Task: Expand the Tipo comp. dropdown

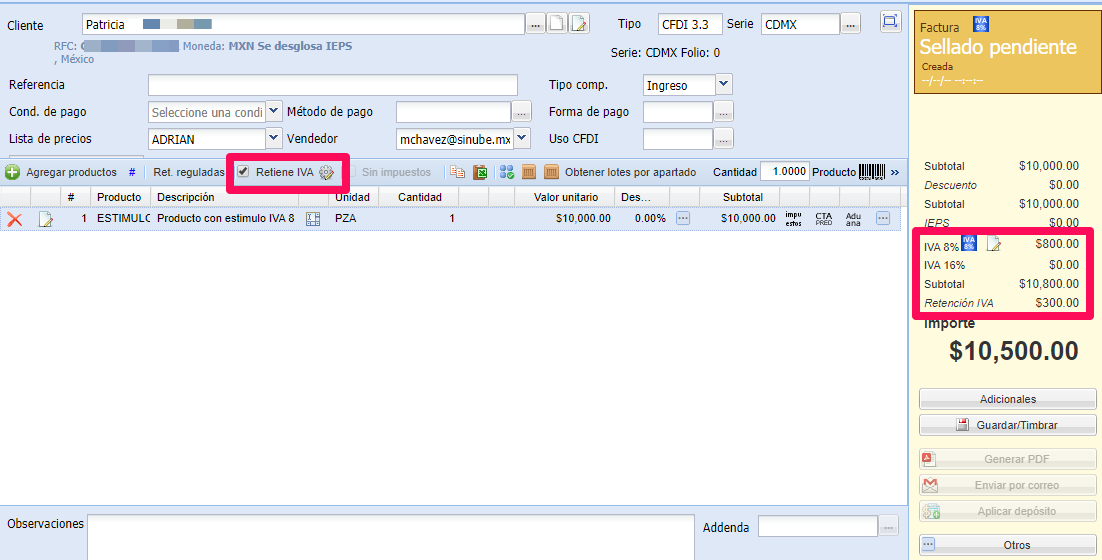Action: (724, 85)
